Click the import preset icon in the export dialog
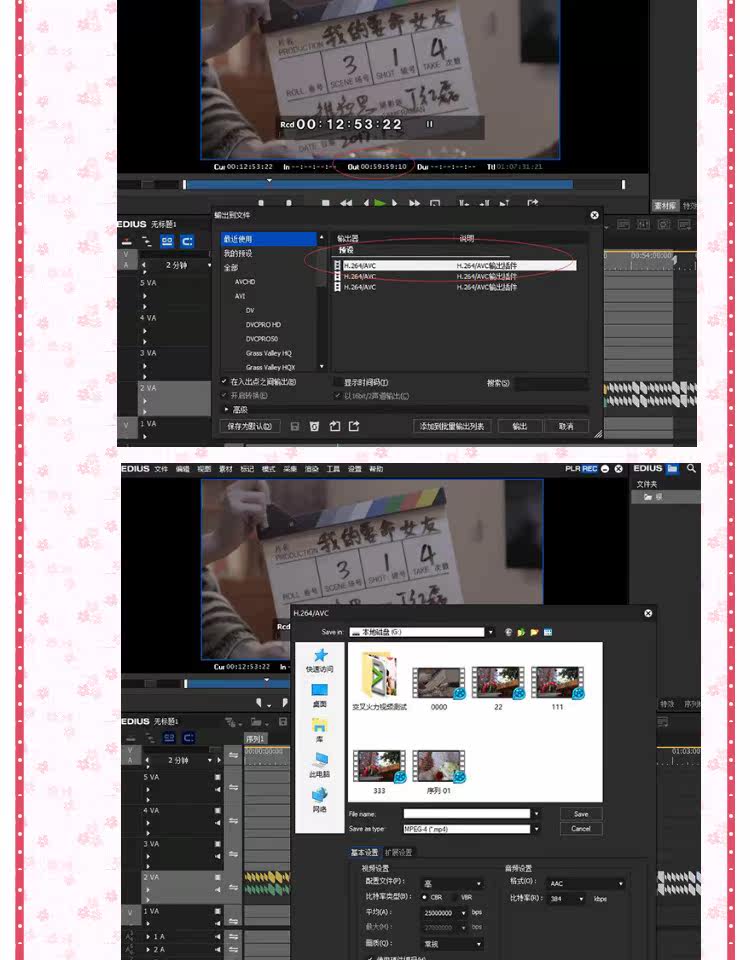This screenshot has width=750, height=960. click(334, 426)
